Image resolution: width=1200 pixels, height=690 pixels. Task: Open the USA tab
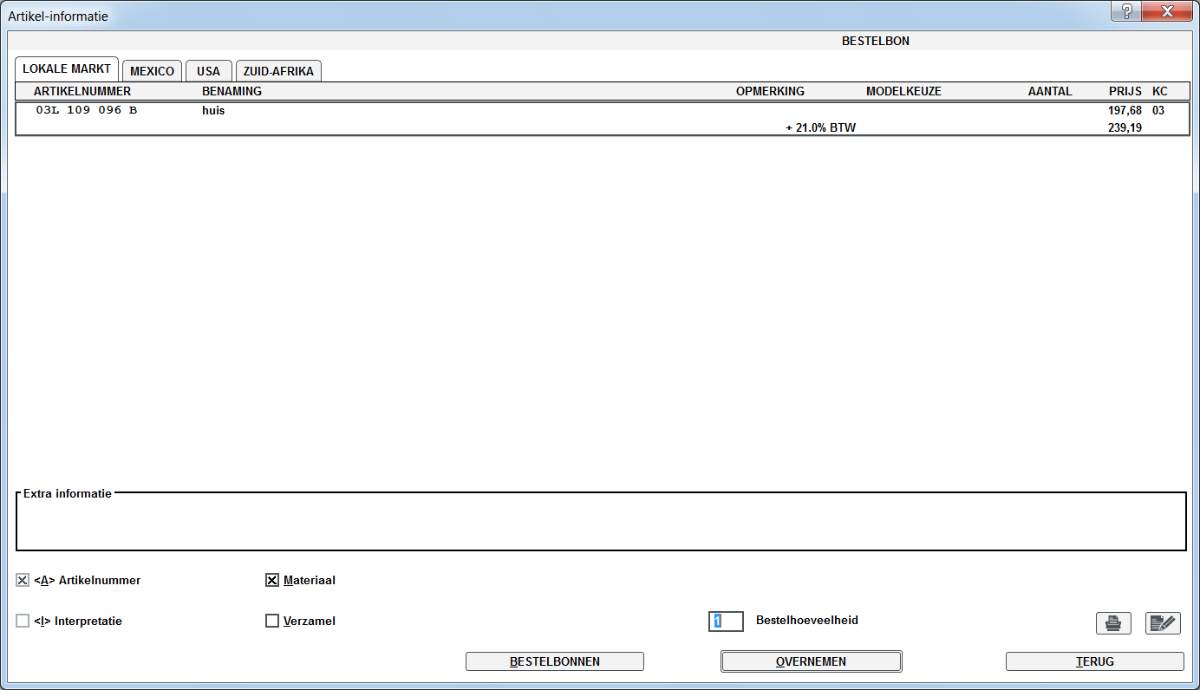[208, 71]
